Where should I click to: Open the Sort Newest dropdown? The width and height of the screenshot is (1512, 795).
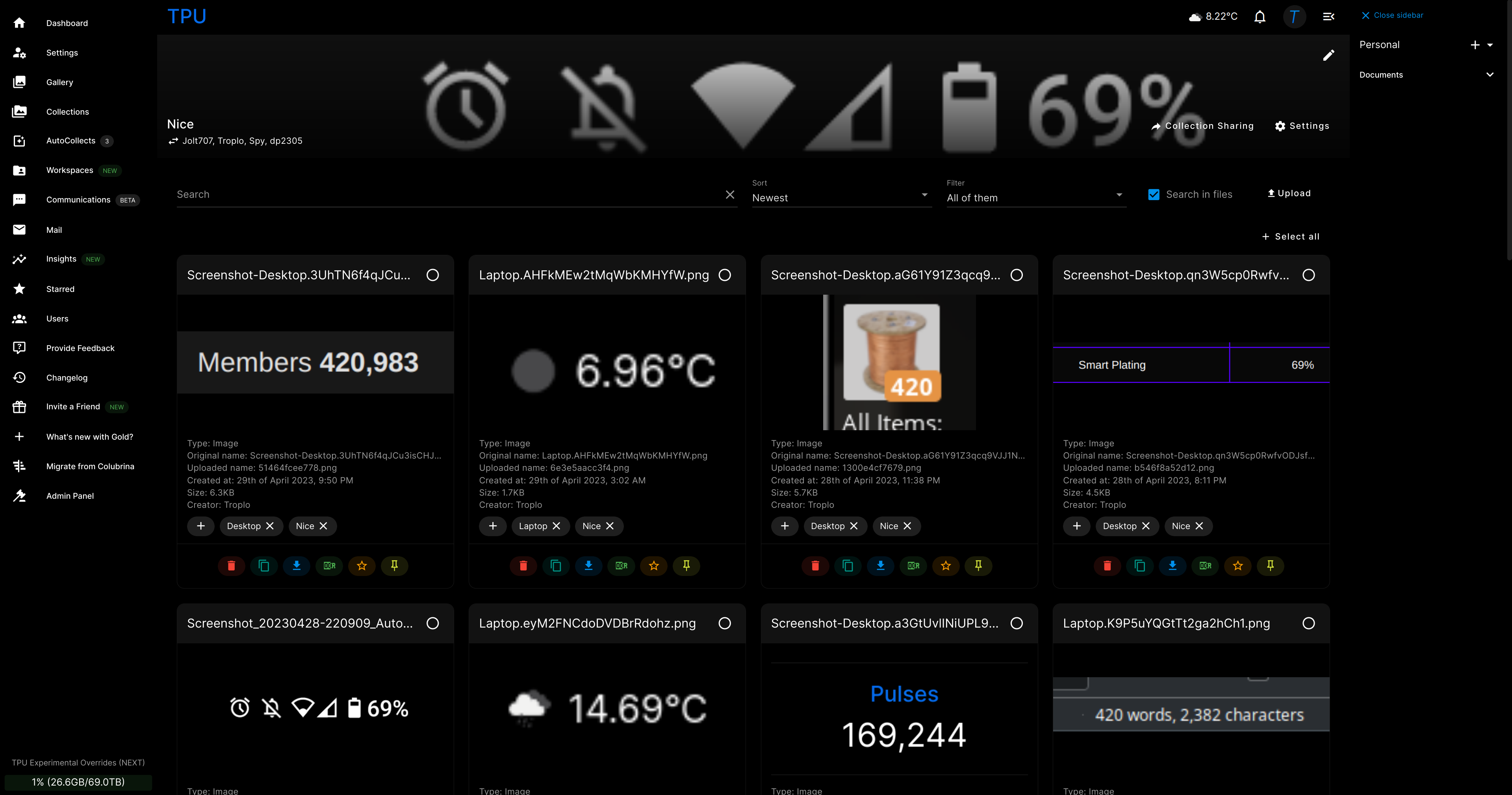click(840, 197)
